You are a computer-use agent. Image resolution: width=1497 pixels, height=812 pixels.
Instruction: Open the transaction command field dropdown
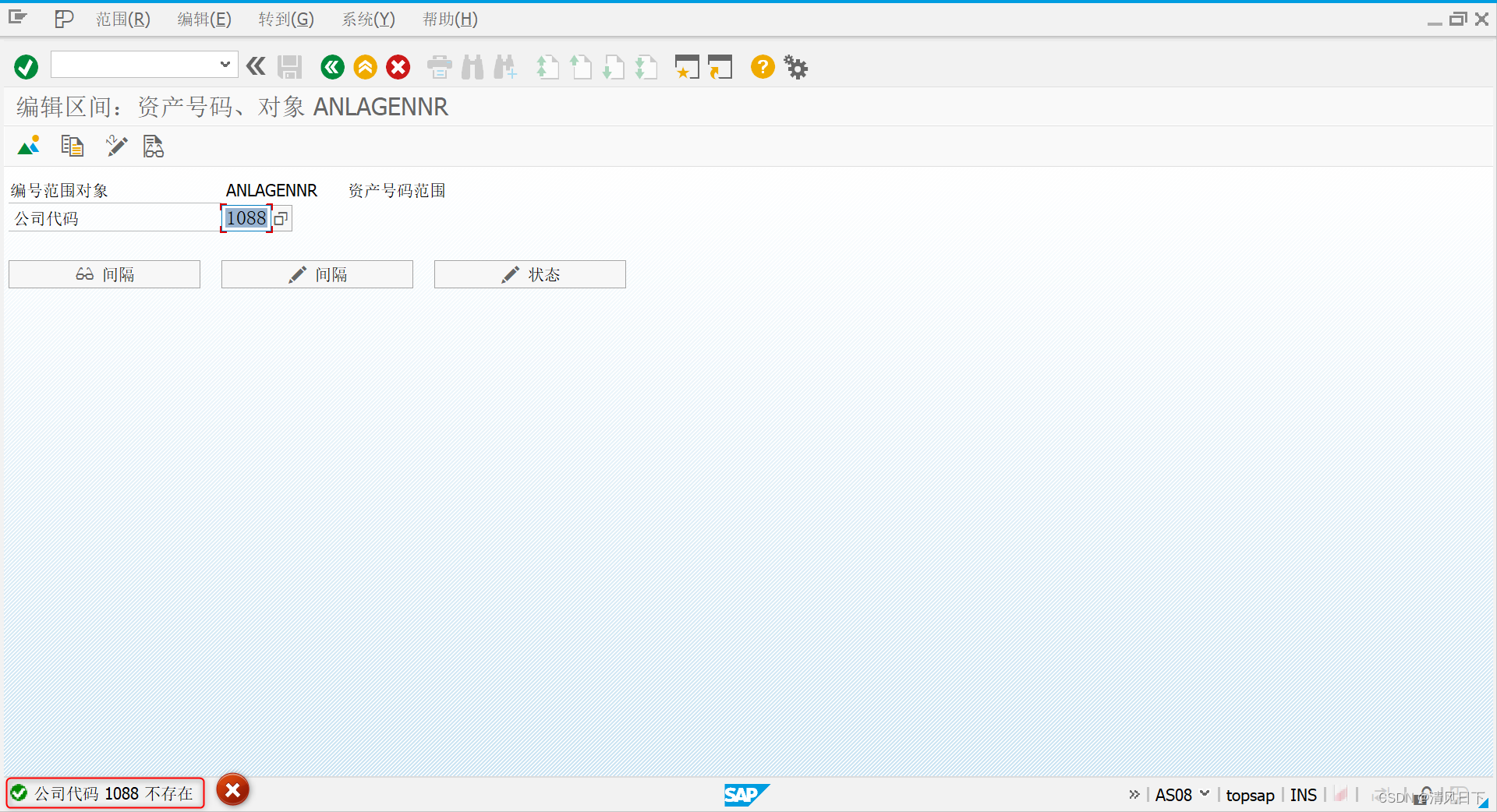(225, 65)
